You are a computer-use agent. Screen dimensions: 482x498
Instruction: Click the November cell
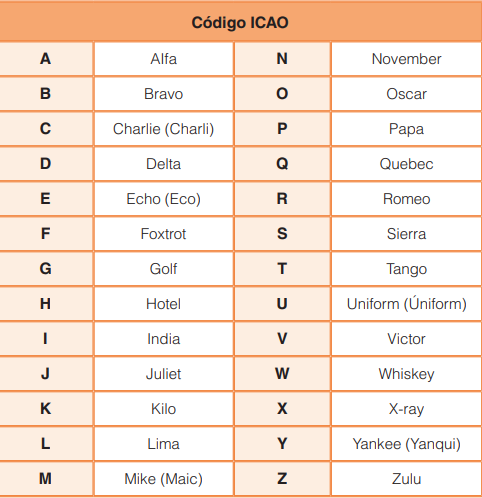click(407, 59)
